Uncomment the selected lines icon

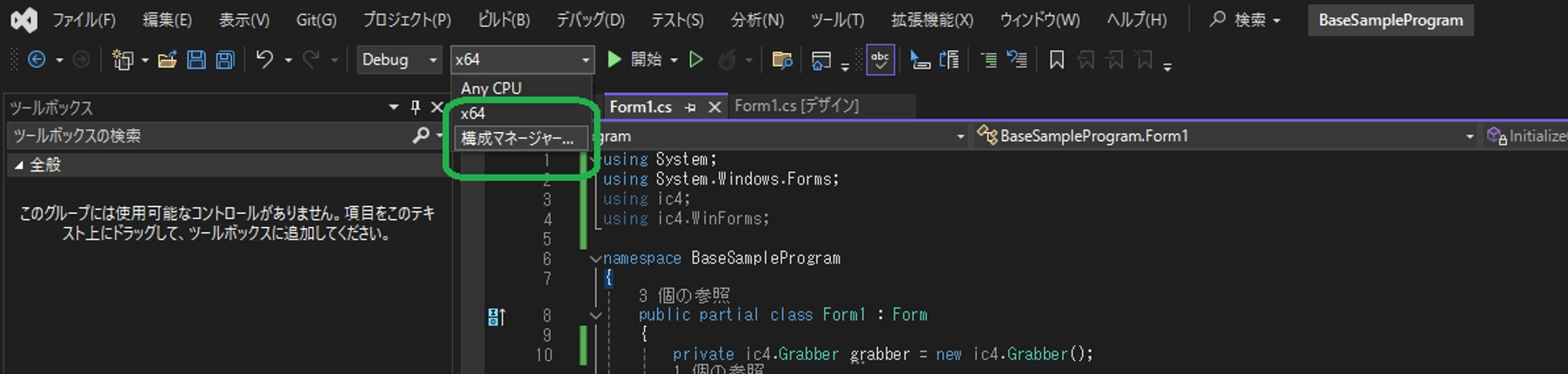point(1017,59)
